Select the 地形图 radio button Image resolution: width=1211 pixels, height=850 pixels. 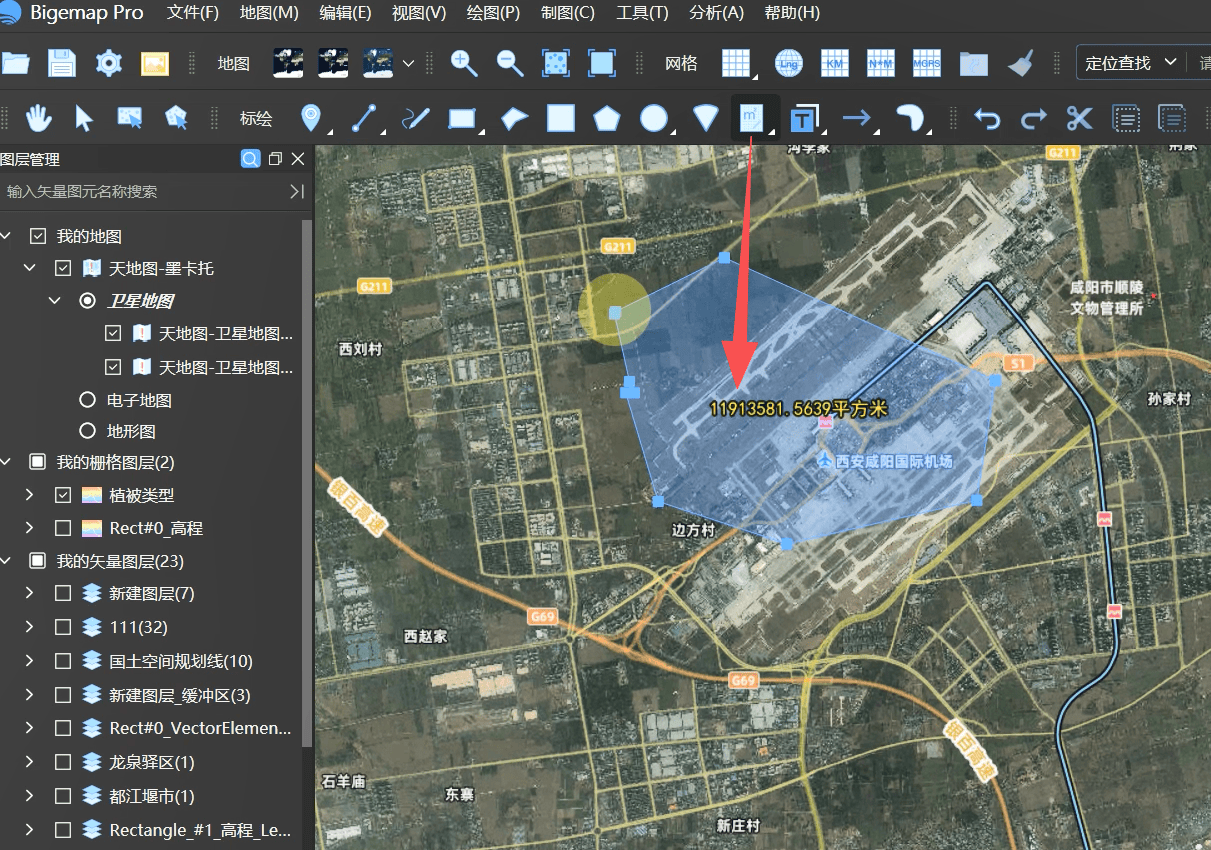(87, 432)
